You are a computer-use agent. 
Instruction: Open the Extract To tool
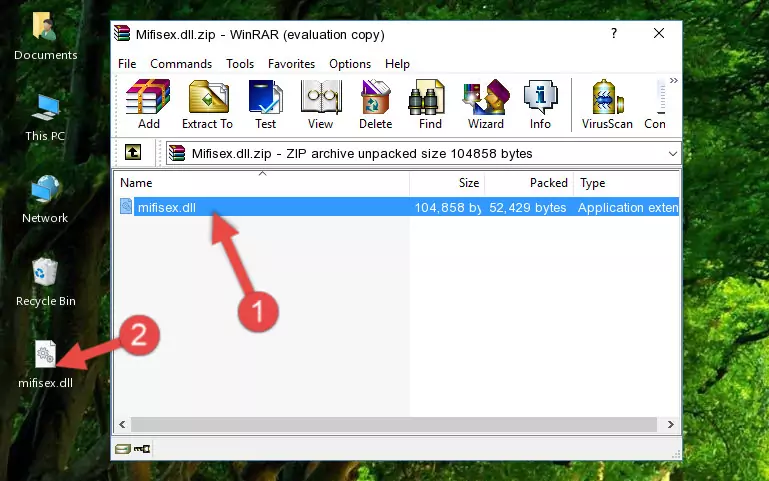207,104
